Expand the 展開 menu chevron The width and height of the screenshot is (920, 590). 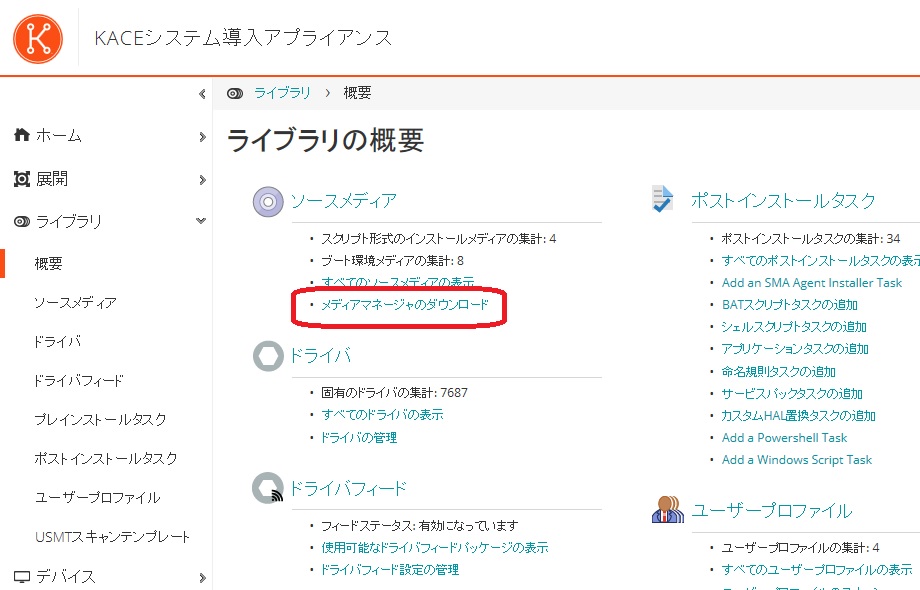(202, 179)
